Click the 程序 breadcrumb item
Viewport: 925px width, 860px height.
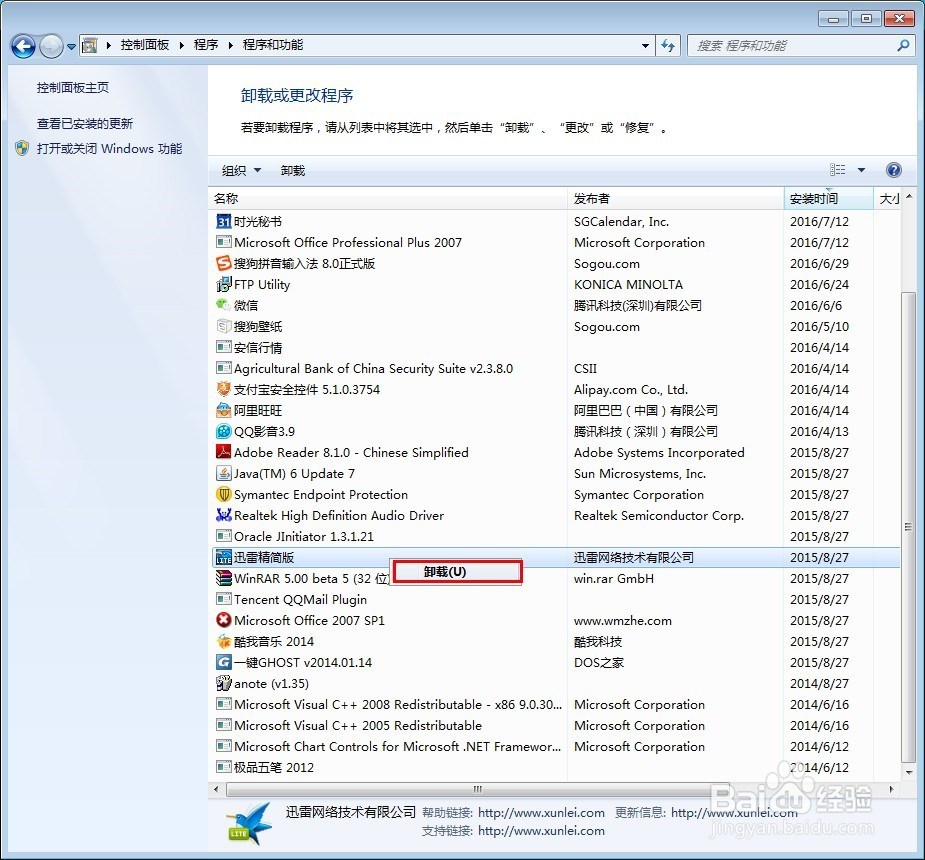206,45
